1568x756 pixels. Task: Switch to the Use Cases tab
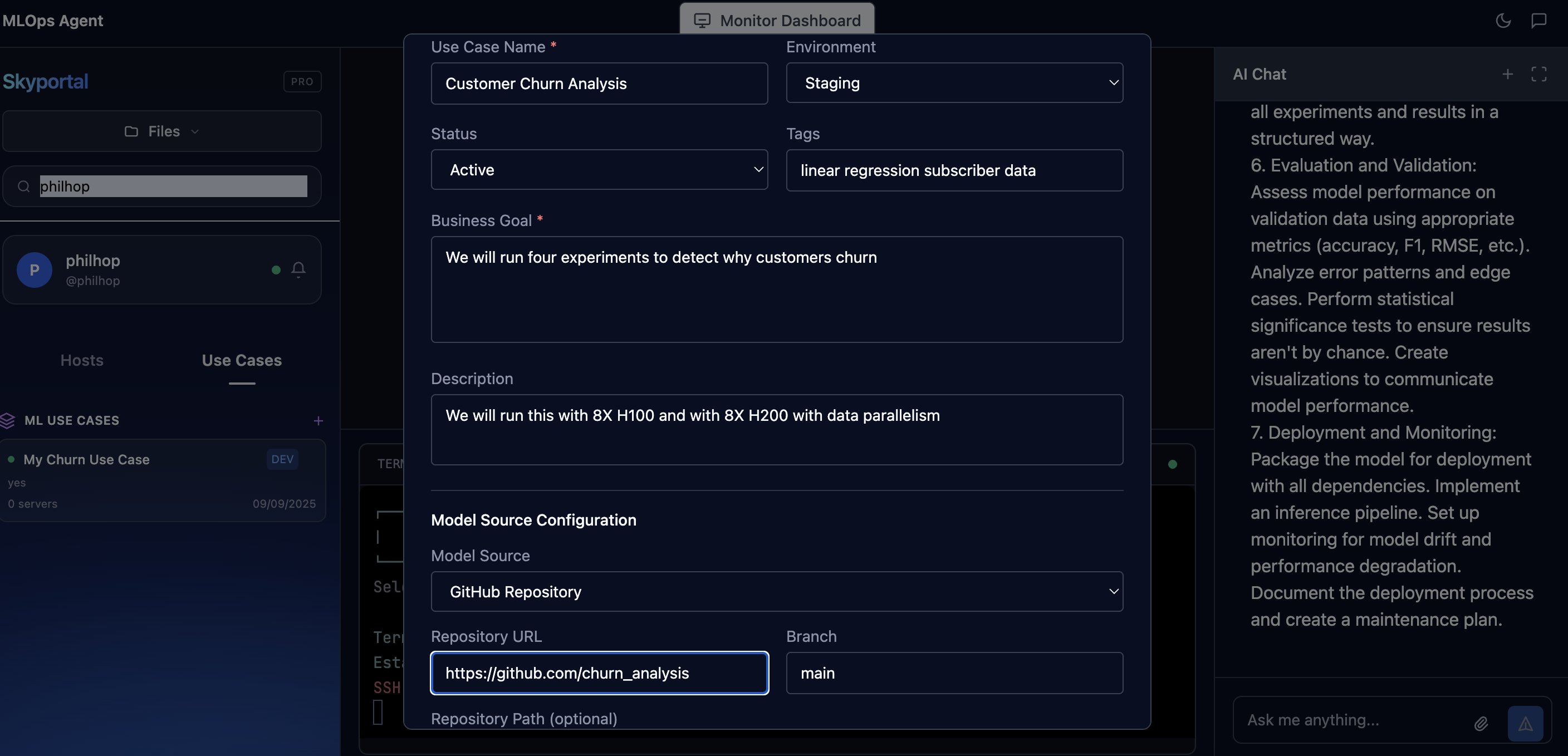[242, 360]
